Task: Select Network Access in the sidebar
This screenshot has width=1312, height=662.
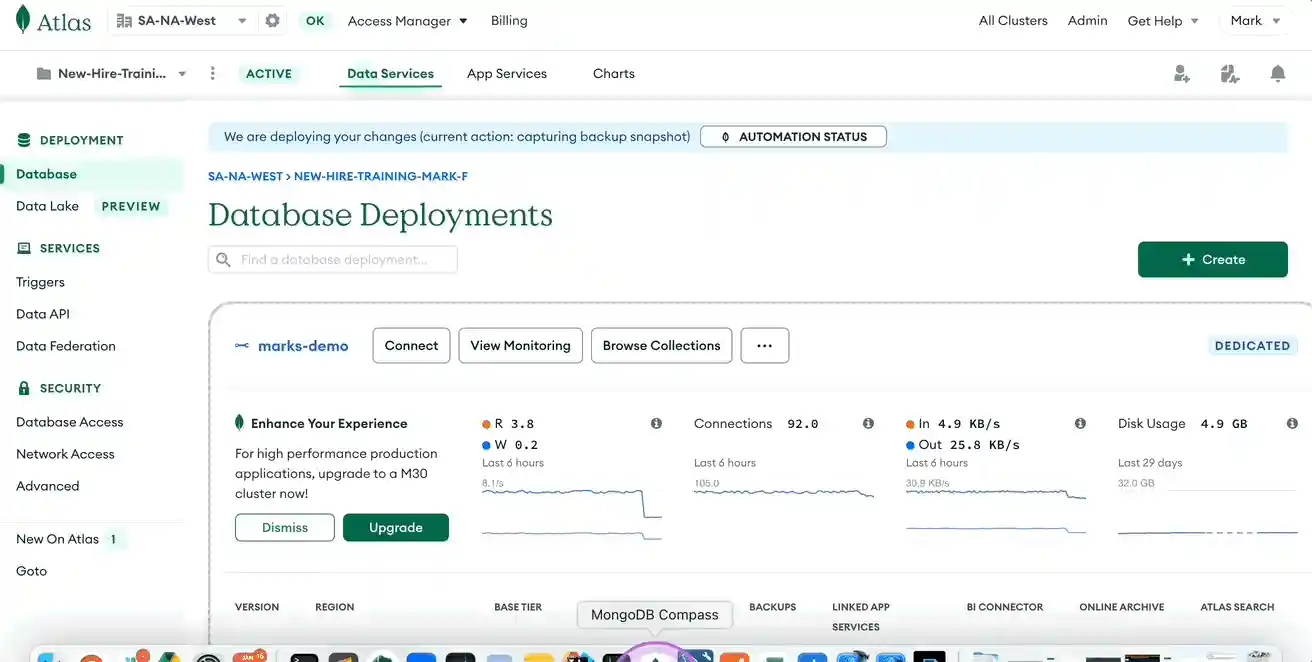Action: [x=65, y=454]
